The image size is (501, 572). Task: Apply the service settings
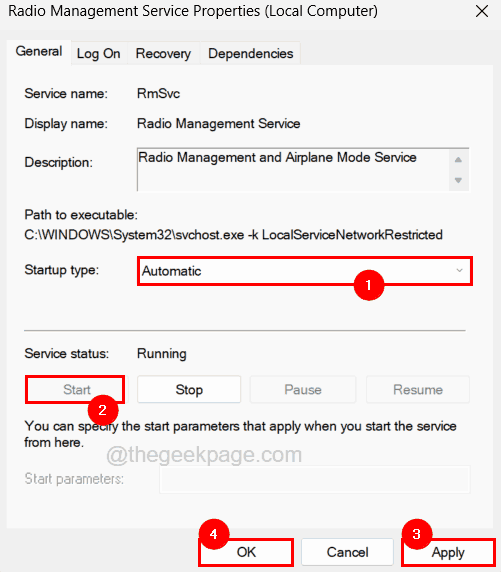(x=448, y=552)
